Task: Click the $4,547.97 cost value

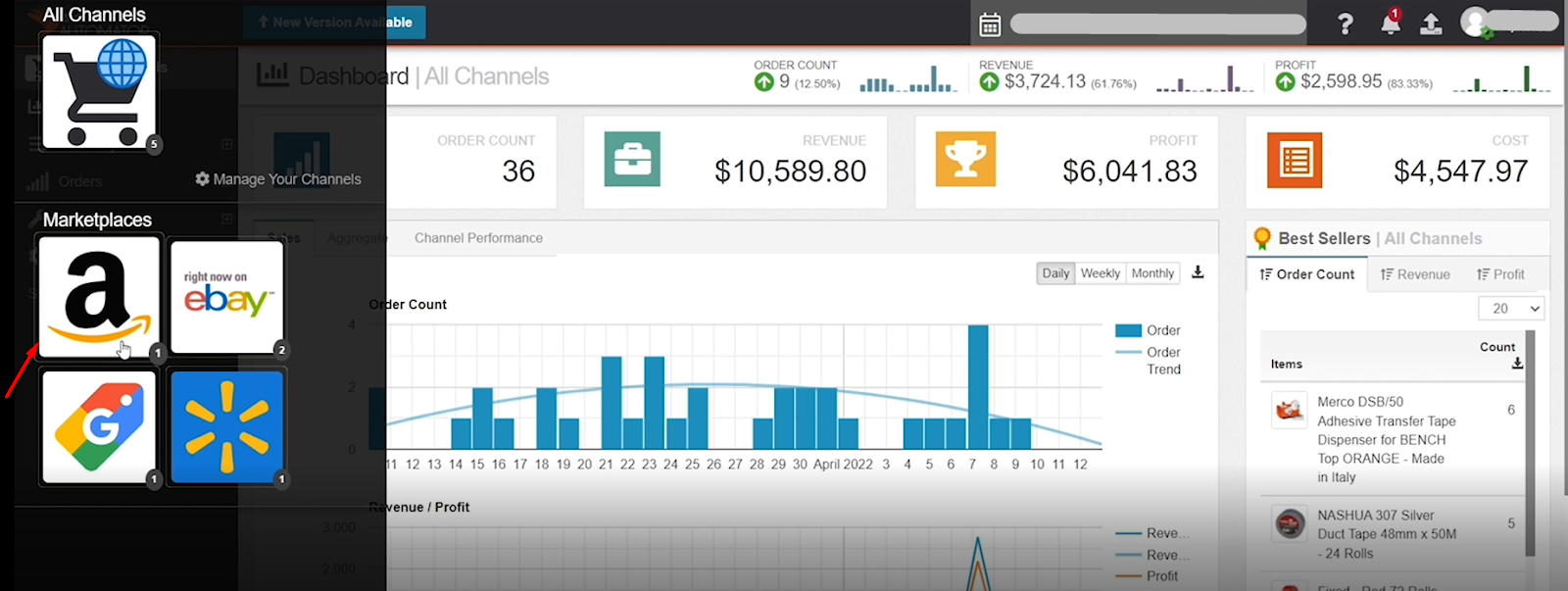Action: (1460, 172)
